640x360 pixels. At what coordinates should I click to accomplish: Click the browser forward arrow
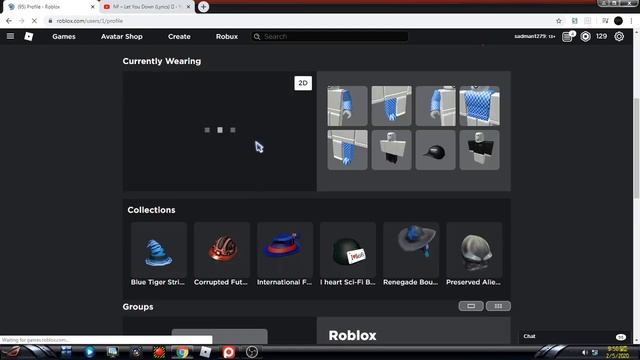click(22, 21)
